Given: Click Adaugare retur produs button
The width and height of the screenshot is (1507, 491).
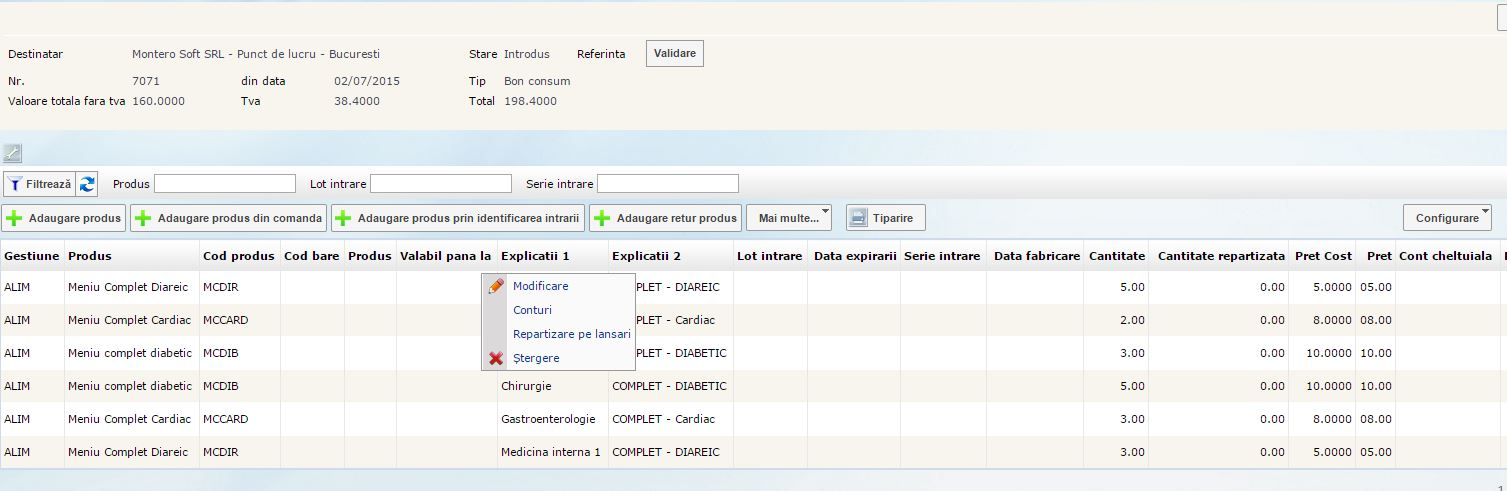Looking at the screenshot, I should click(665, 218).
